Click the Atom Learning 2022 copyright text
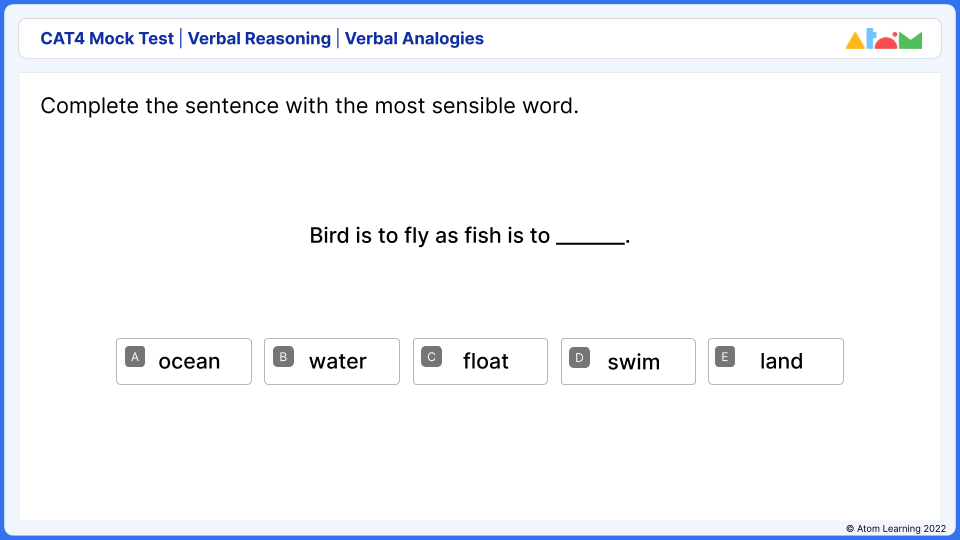 click(x=895, y=528)
